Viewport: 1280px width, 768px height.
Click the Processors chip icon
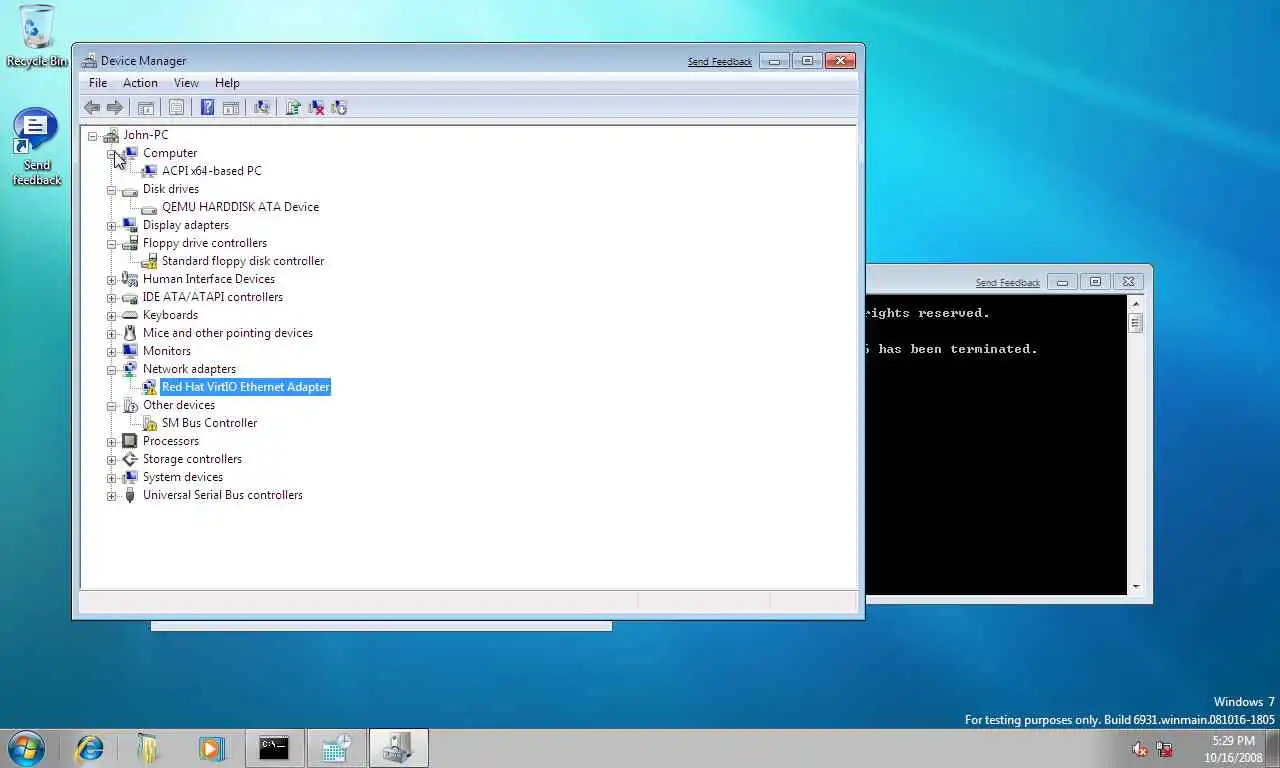[x=130, y=441]
